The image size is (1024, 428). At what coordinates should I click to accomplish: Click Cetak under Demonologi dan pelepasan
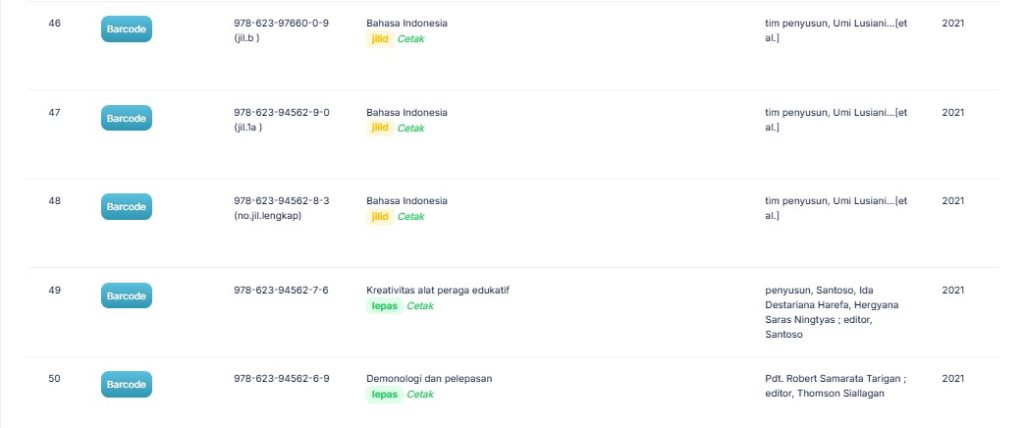[420, 394]
